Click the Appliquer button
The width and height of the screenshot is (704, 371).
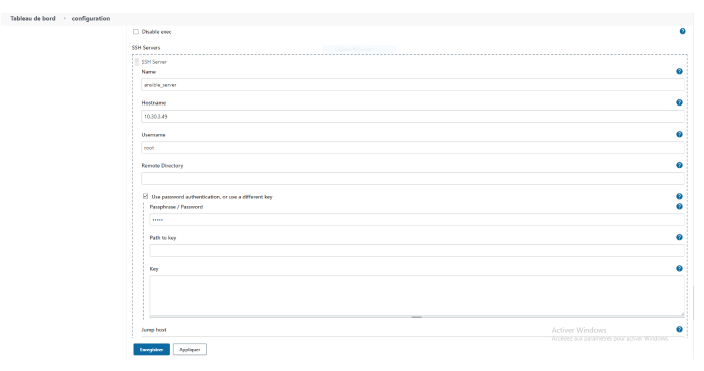190,349
